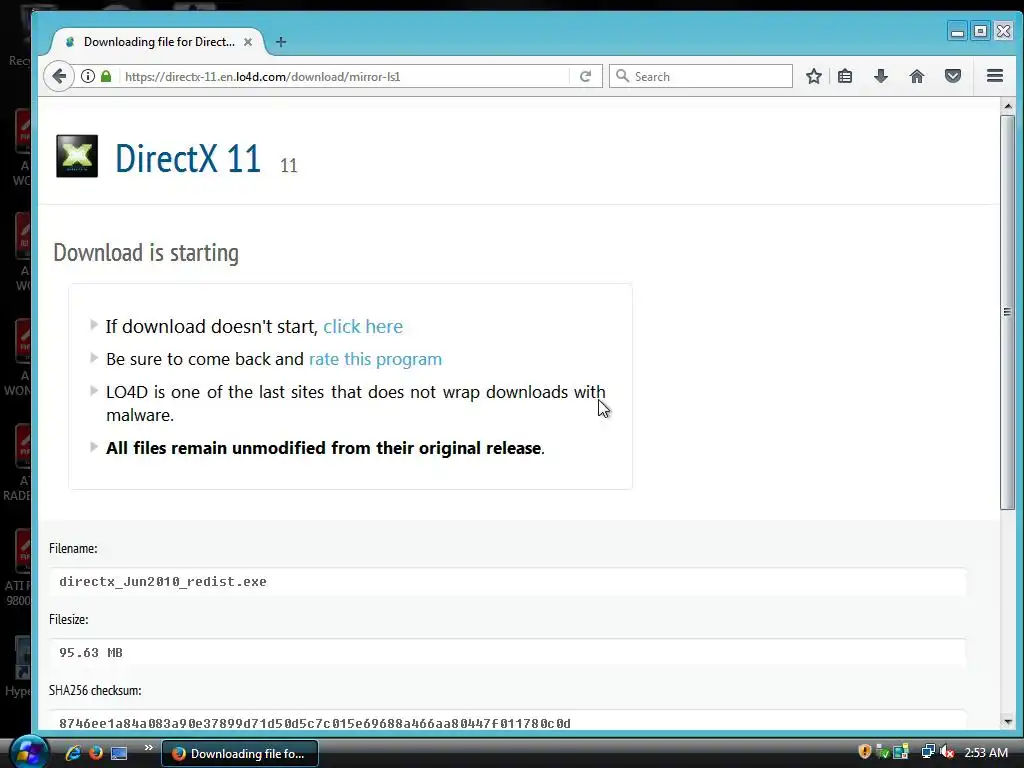Click the network connection tray icon

point(928,752)
